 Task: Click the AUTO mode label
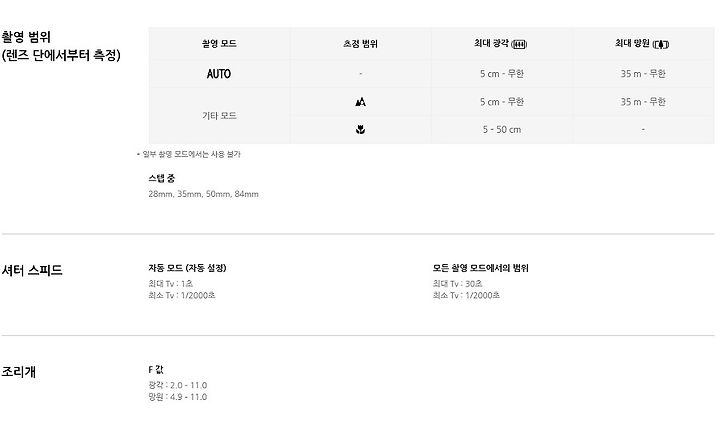(219, 74)
